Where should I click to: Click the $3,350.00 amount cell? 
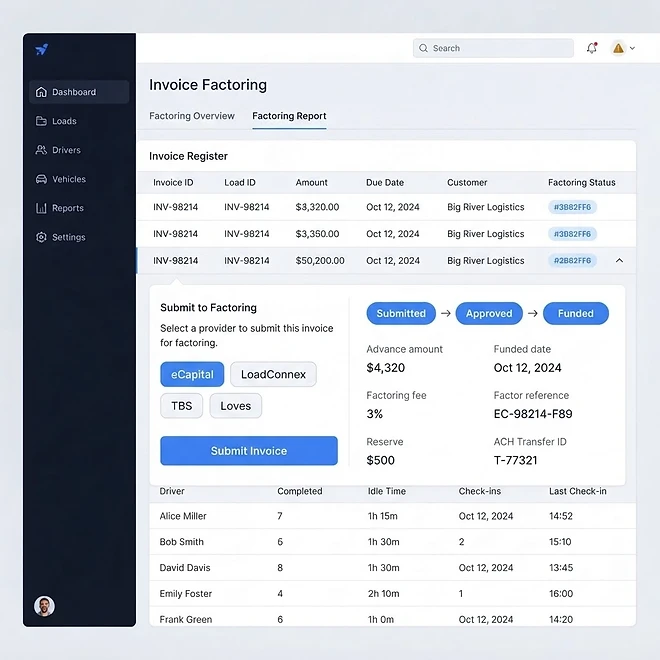[x=317, y=234]
